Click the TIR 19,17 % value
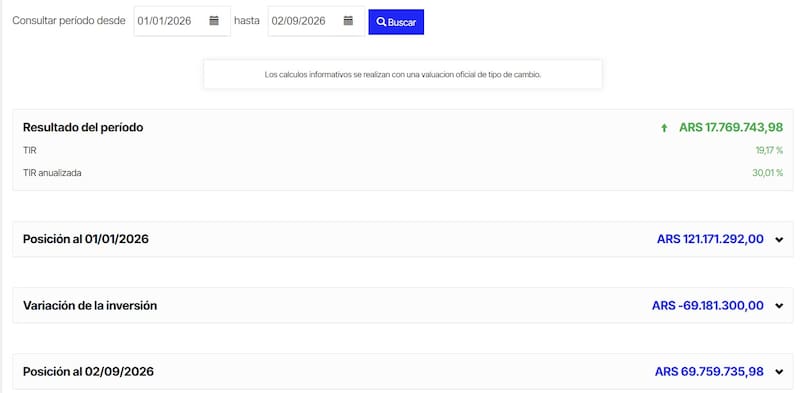The width and height of the screenshot is (800, 393). click(x=769, y=151)
